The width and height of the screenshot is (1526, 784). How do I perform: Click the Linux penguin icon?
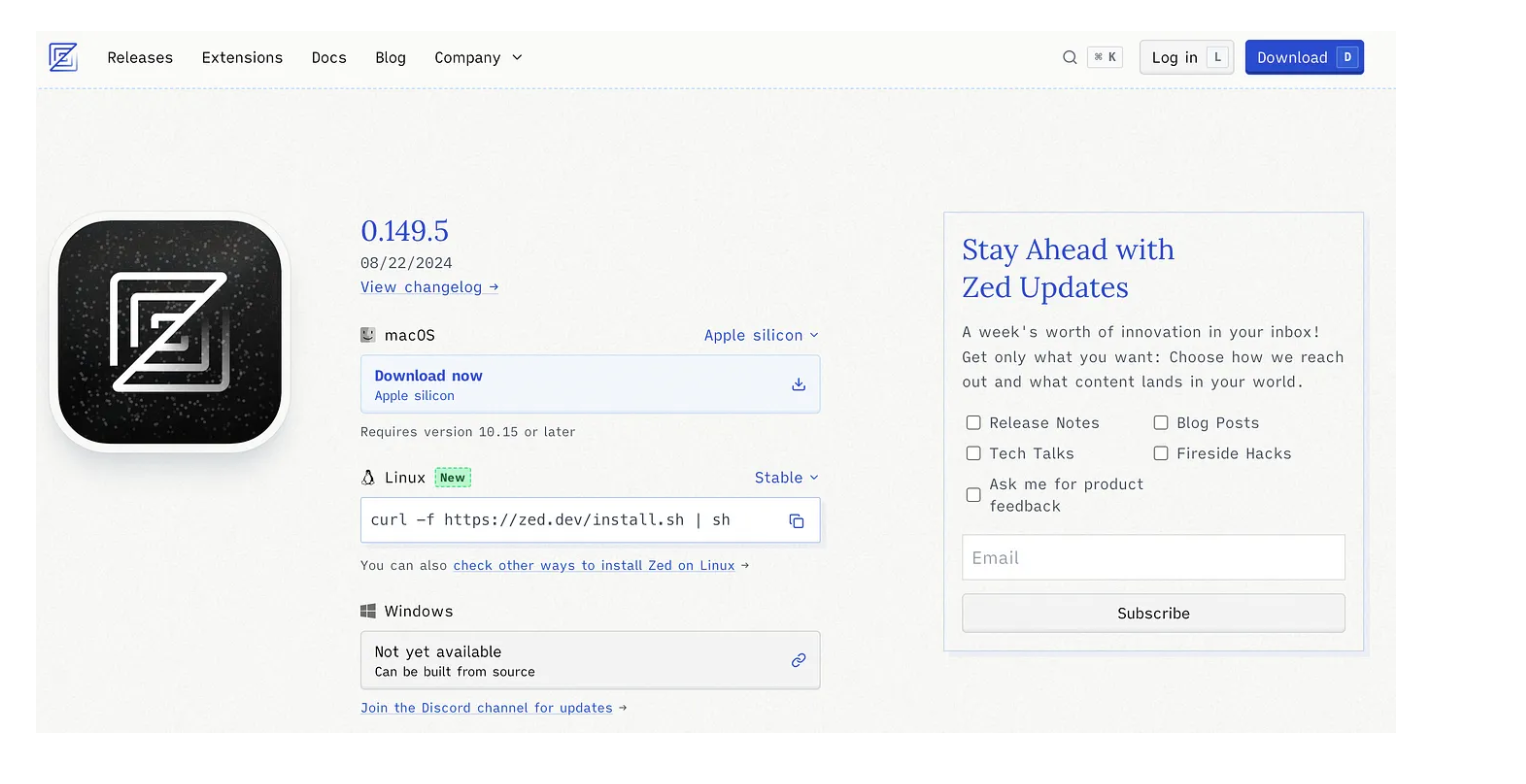(x=368, y=477)
